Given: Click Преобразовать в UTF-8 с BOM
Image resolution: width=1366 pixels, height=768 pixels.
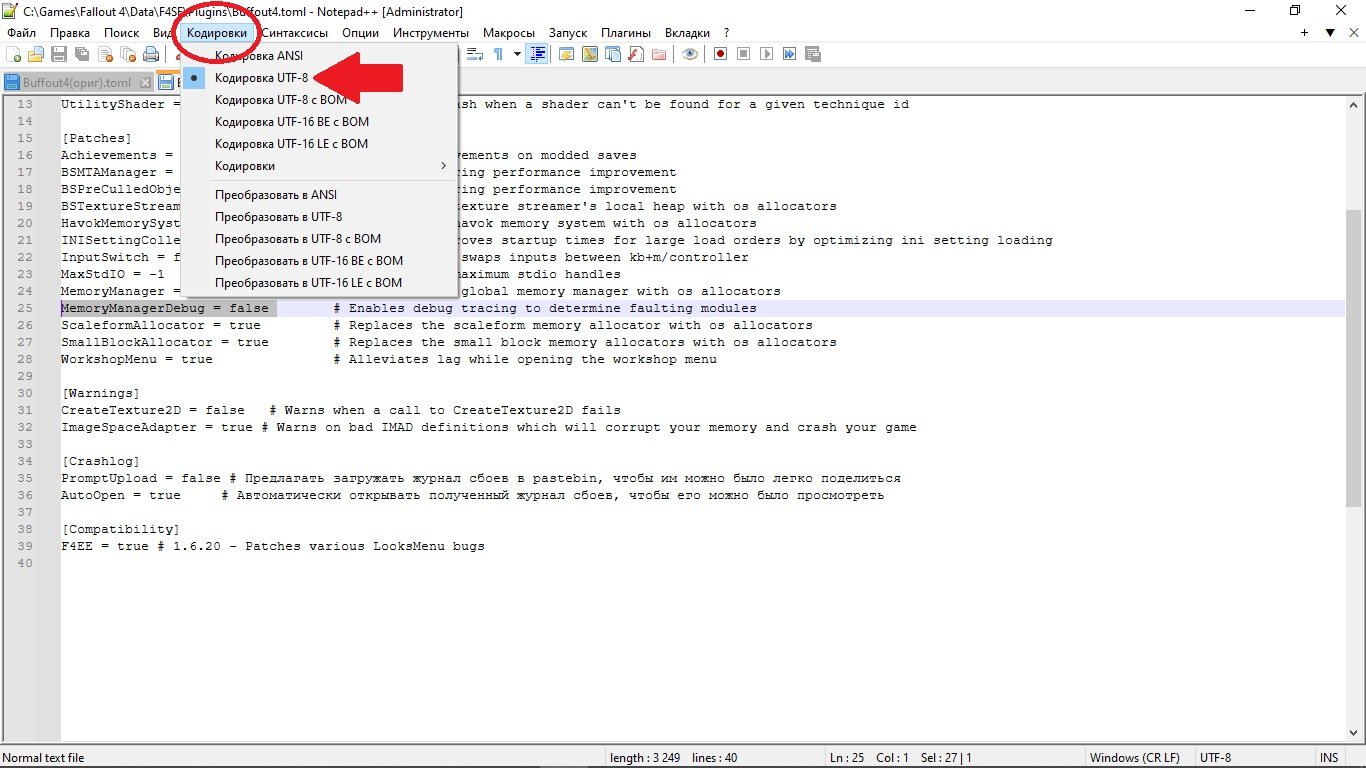Looking at the screenshot, I should coord(297,239).
